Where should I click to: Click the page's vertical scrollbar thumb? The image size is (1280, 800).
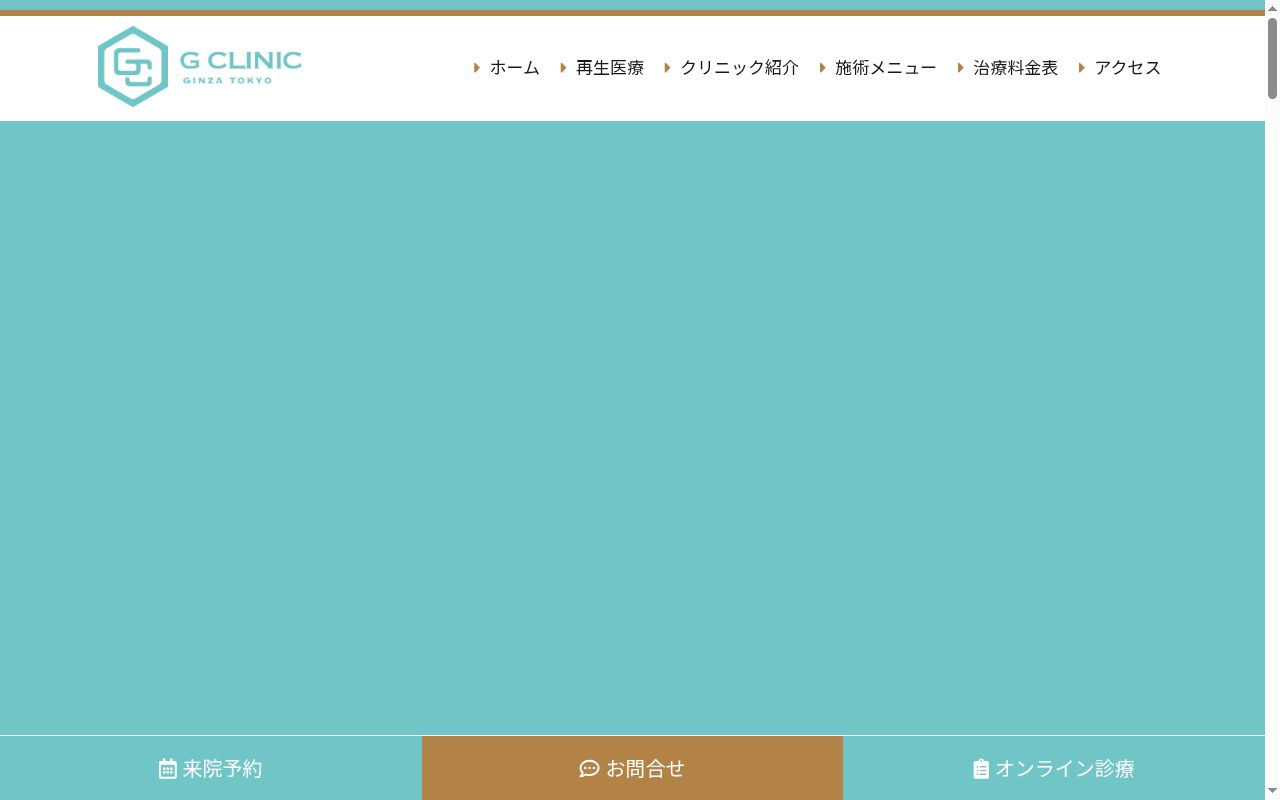1272,58
